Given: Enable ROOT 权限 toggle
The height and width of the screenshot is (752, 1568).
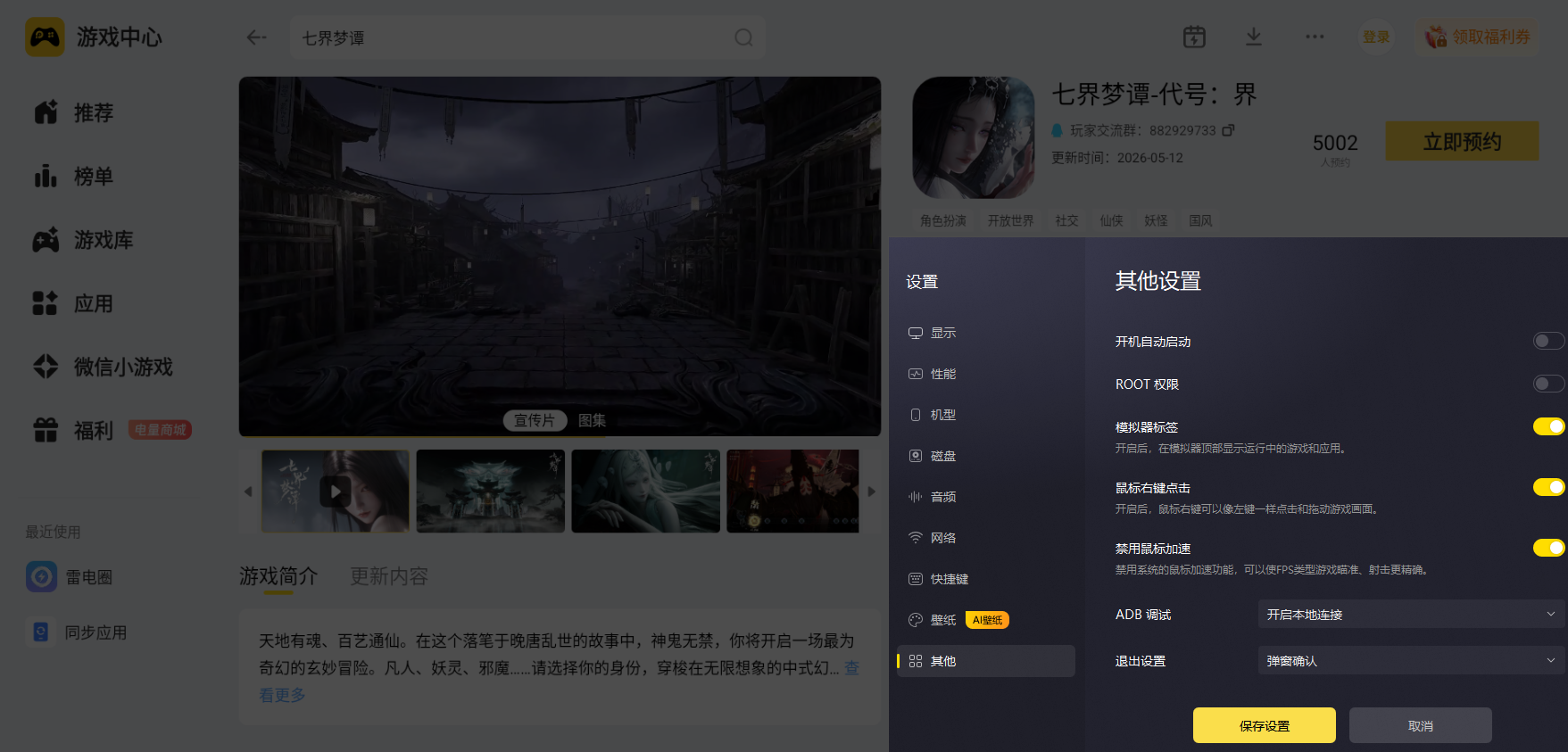Looking at the screenshot, I should pyautogui.click(x=1548, y=384).
